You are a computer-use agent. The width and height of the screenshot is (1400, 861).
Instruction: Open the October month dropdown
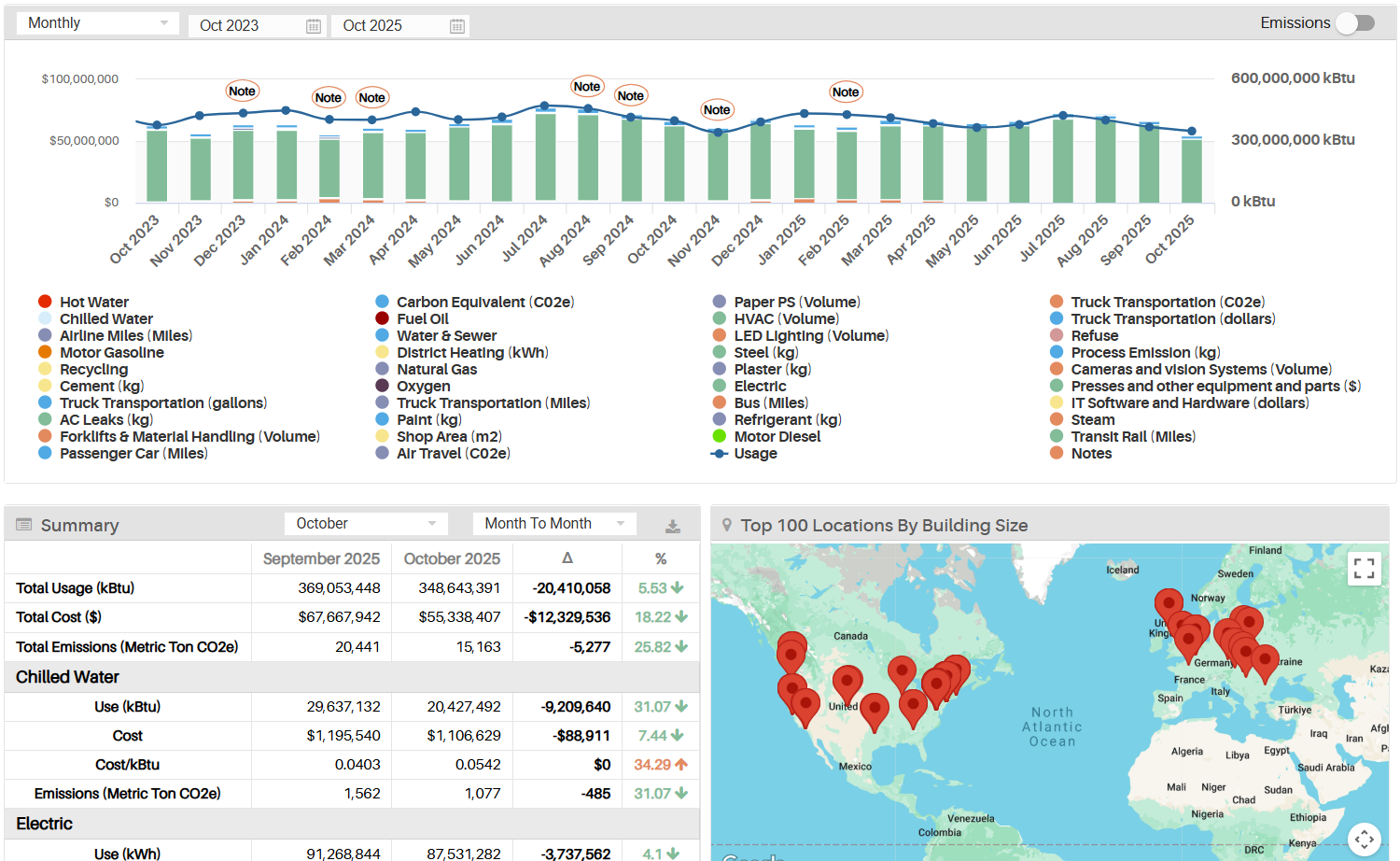pyautogui.click(x=366, y=524)
